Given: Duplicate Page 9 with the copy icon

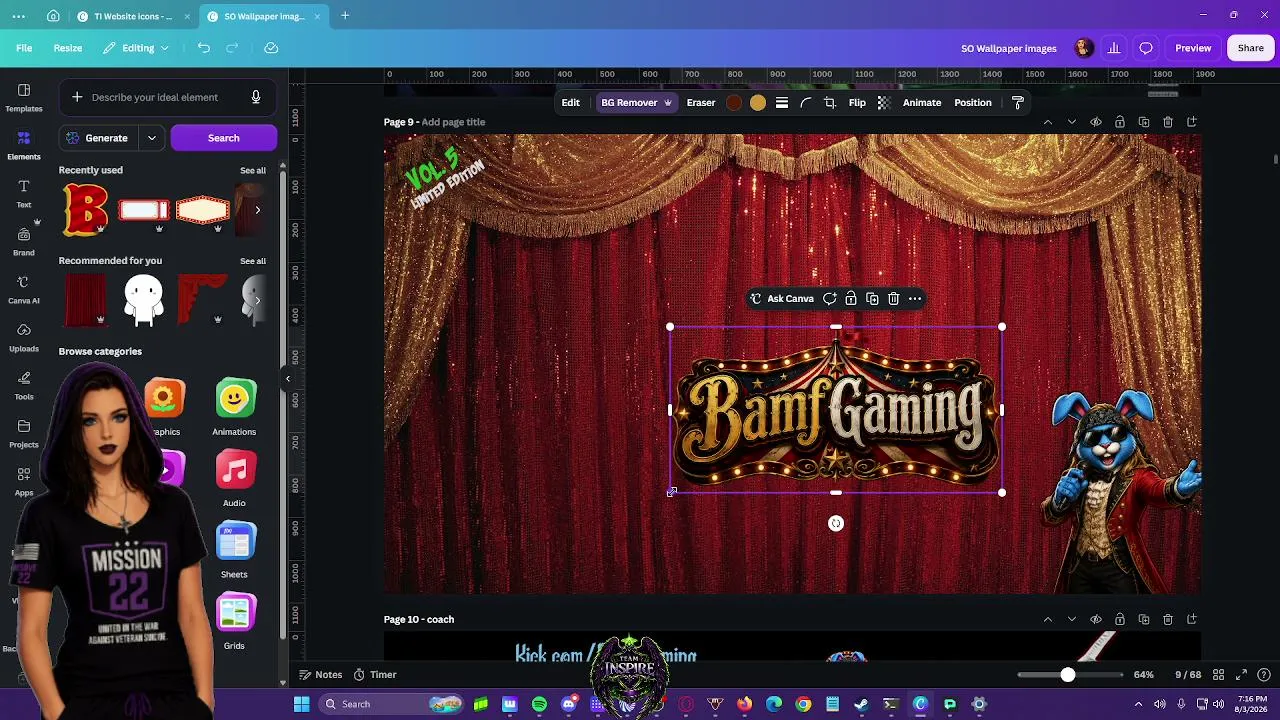Looking at the screenshot, I should tap(1144, 122).
